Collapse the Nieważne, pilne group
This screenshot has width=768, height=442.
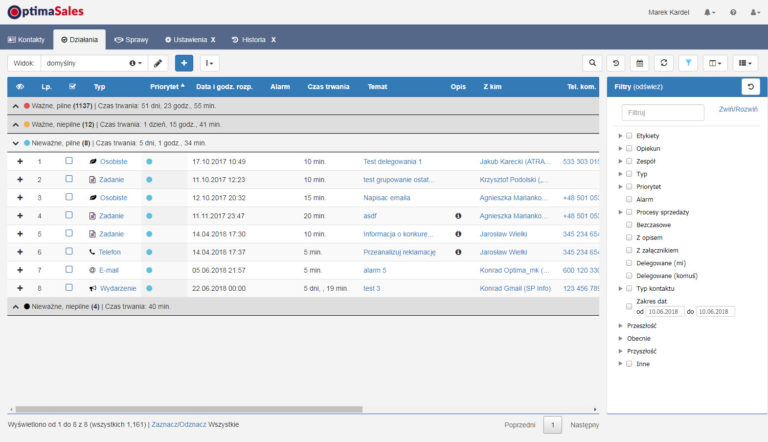coord(16,143)
